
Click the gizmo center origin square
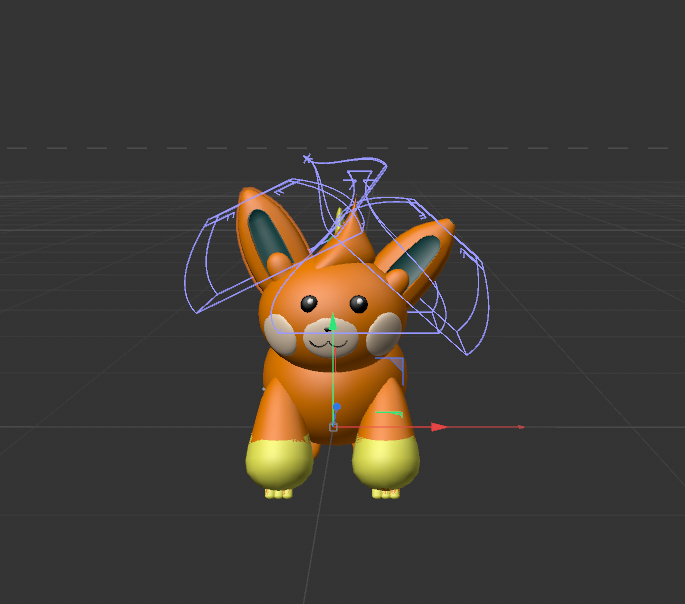(333, 427)
